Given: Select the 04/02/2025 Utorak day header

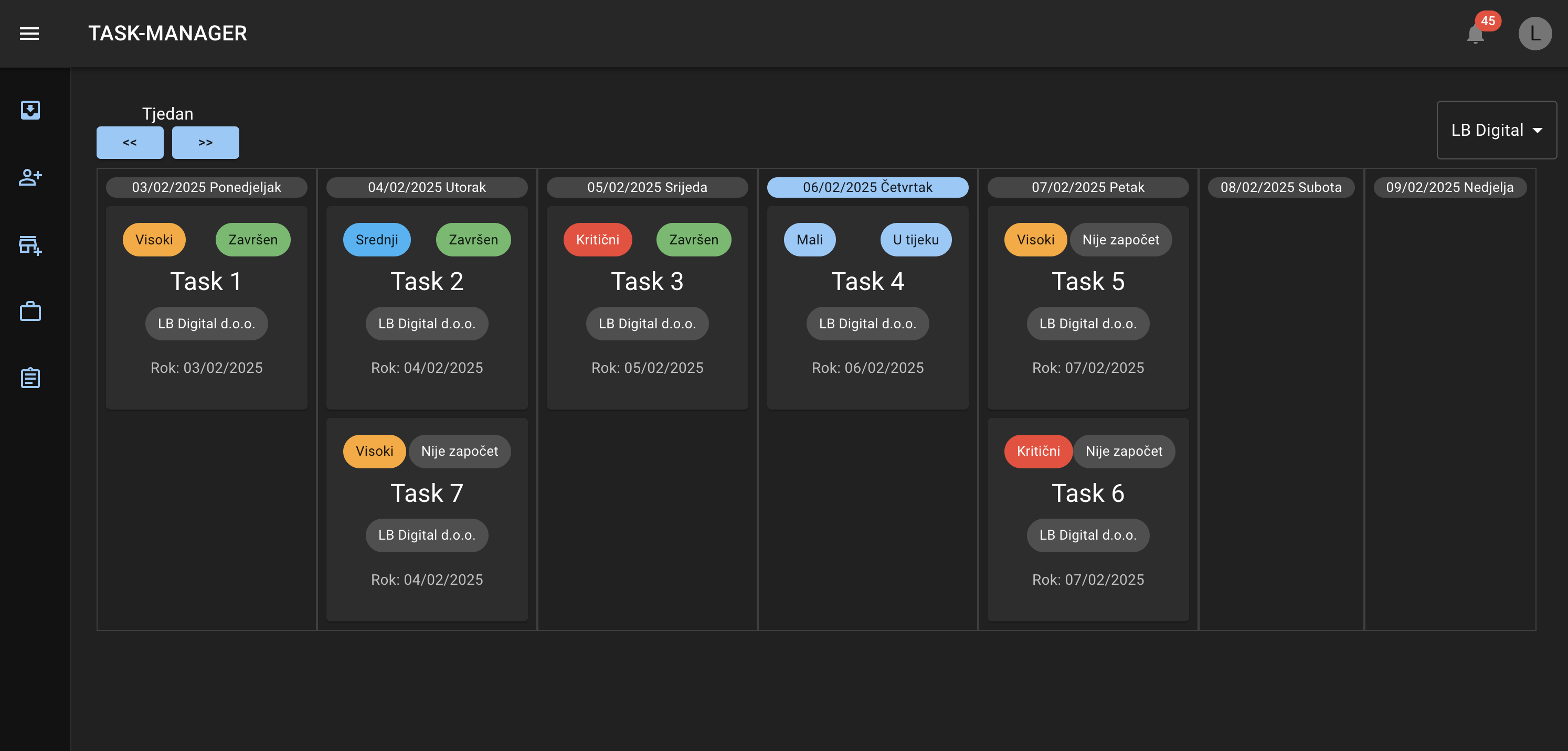Looking at the screenshot, I should (427, 187).
